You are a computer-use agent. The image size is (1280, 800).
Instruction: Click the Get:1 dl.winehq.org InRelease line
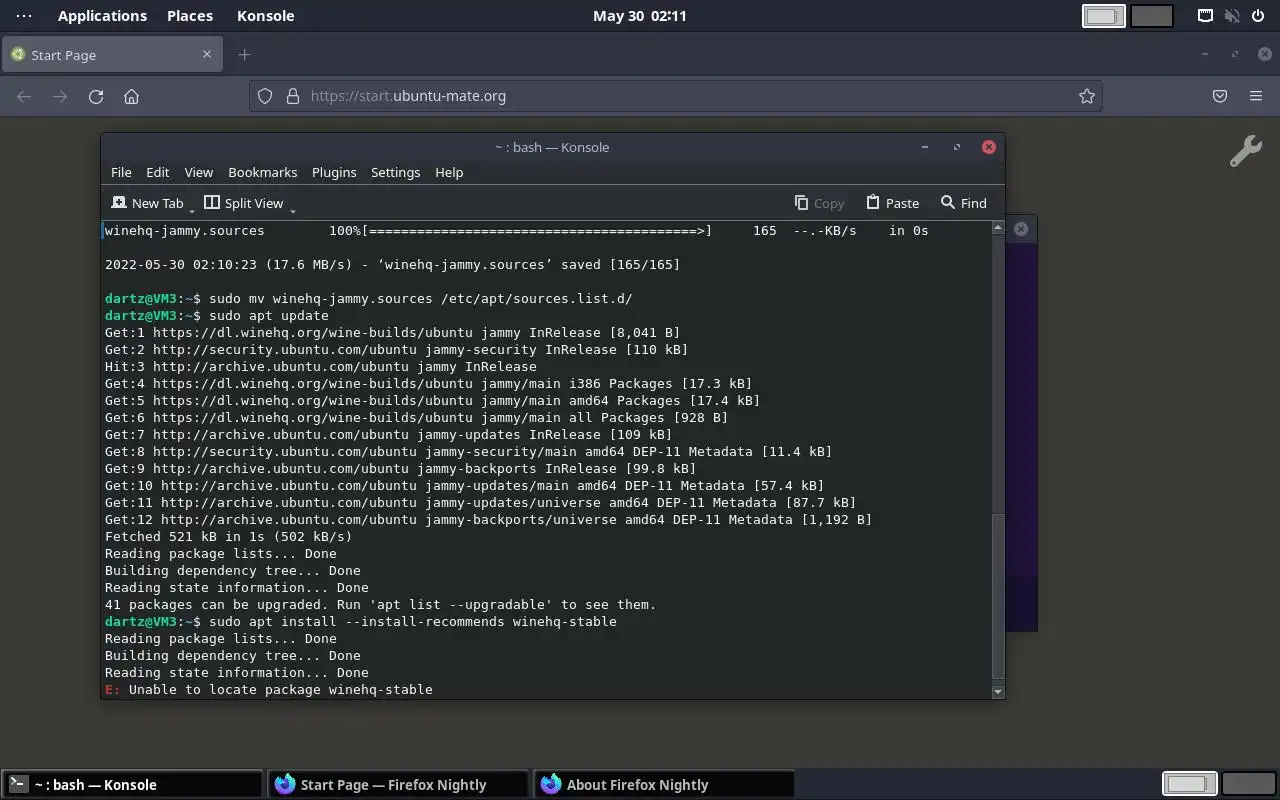(x=393, y=333)
